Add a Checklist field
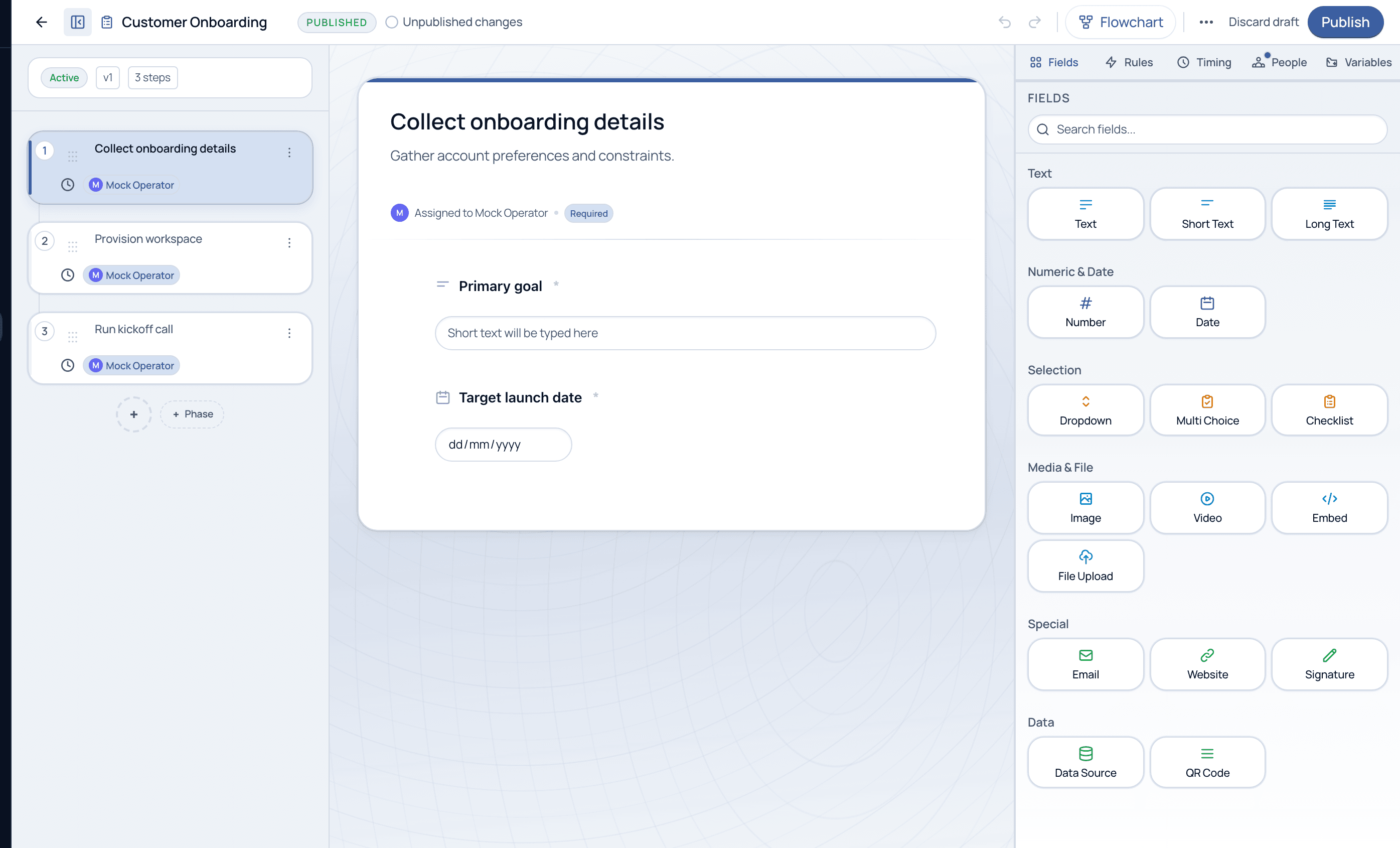Viewport: 1400px width, 848px height. [1330, 410]
